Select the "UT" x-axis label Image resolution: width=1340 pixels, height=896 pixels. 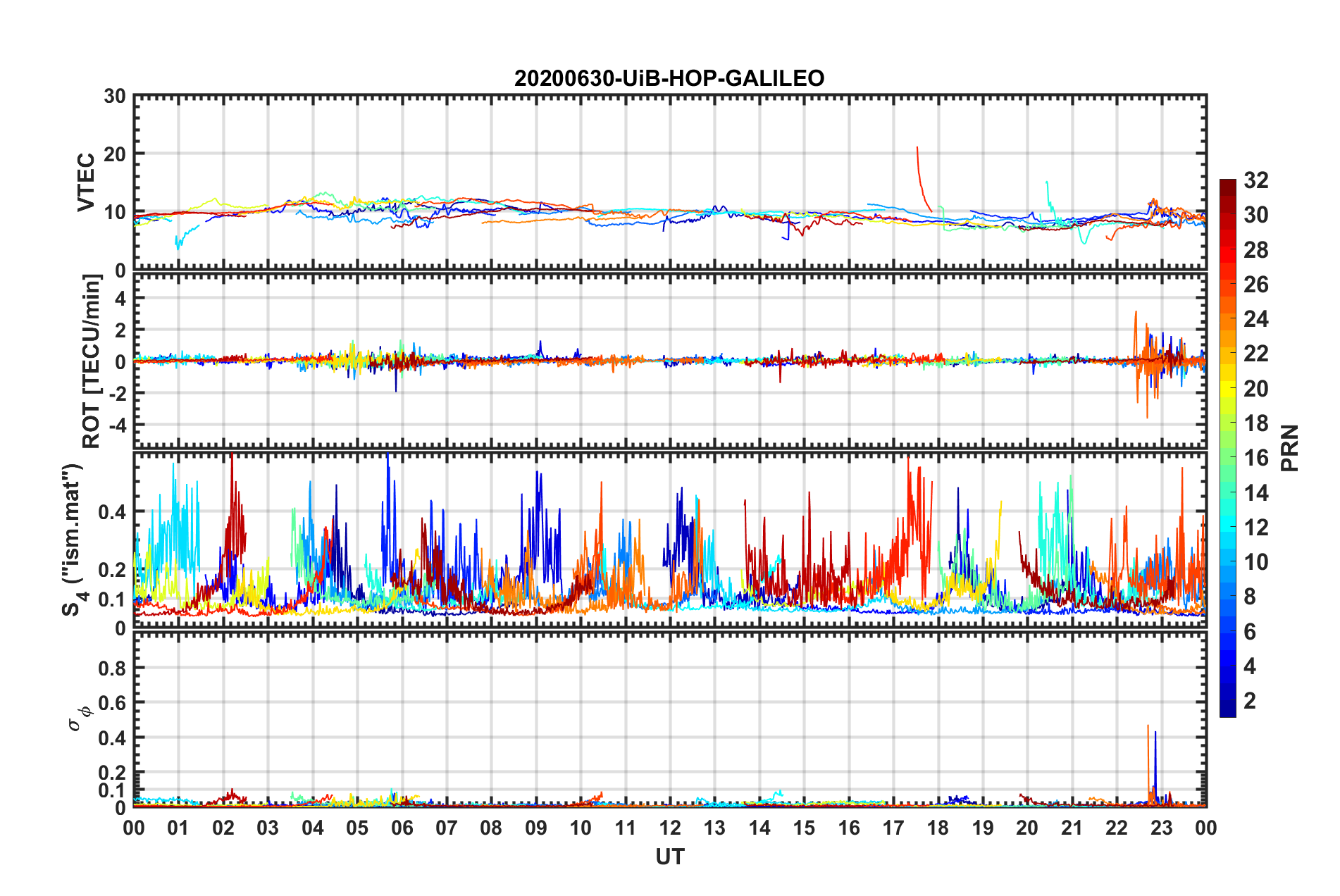click(x=669, y=857)
